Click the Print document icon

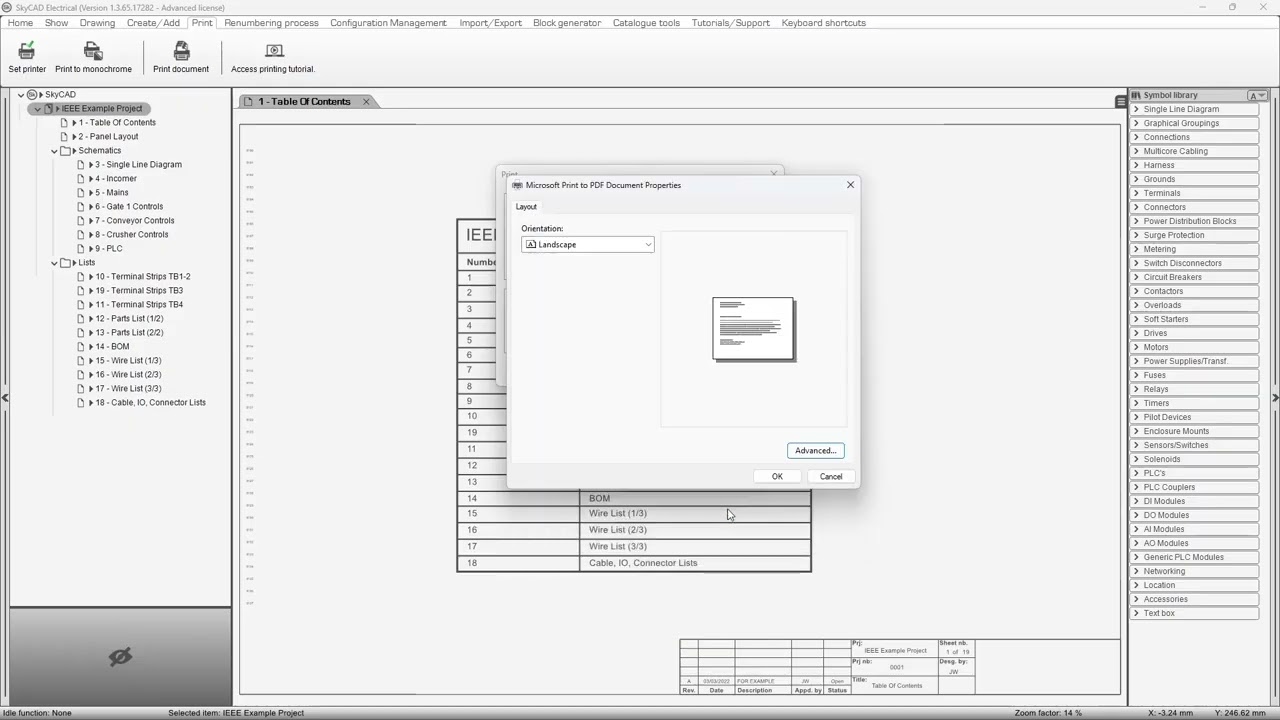click(x=181, y=51)
